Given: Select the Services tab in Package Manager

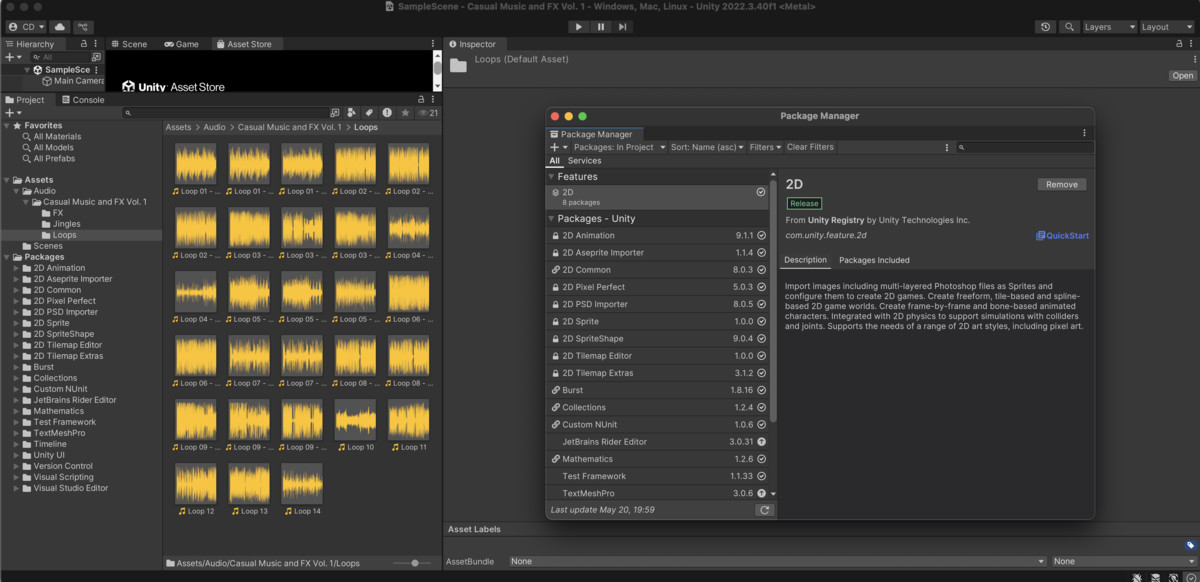Looking at the screenshot, I should [585, 161].
